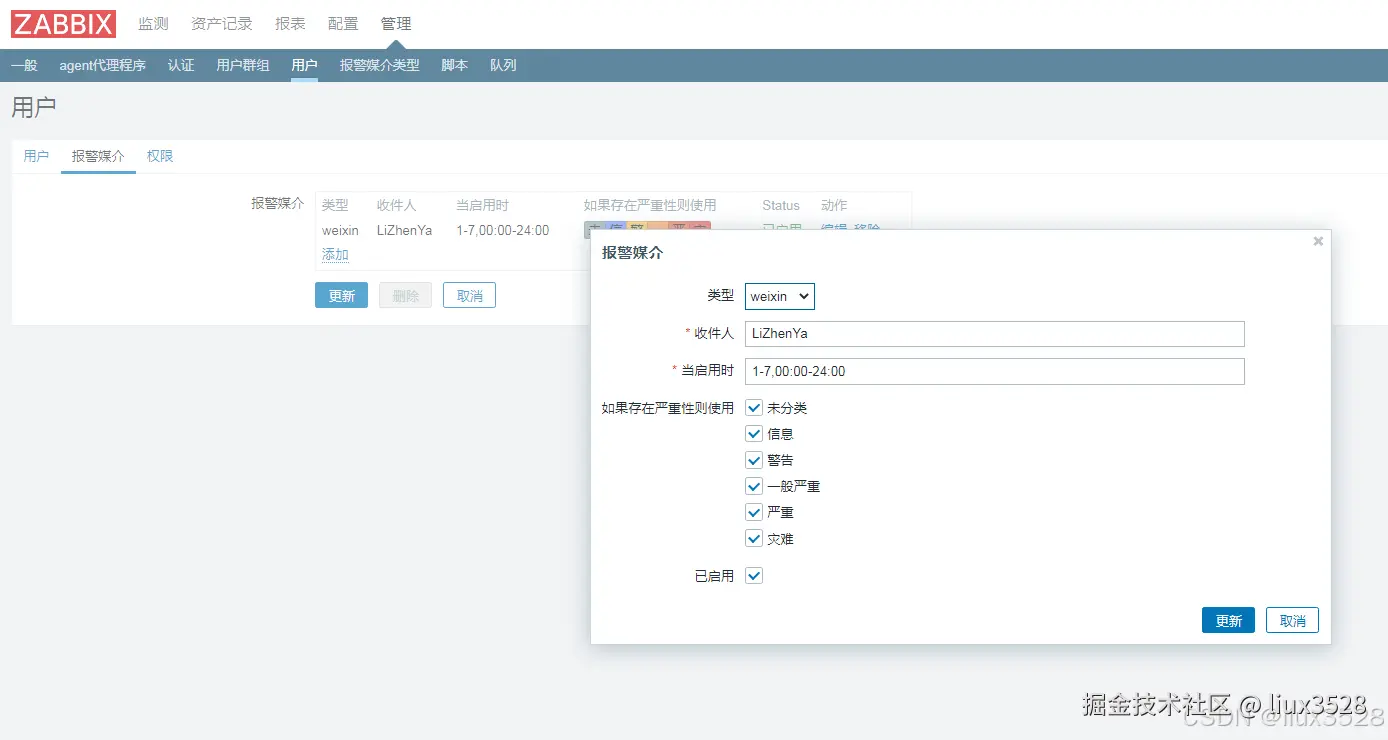Click LiZhenYa in the media table

coord(404,230)
